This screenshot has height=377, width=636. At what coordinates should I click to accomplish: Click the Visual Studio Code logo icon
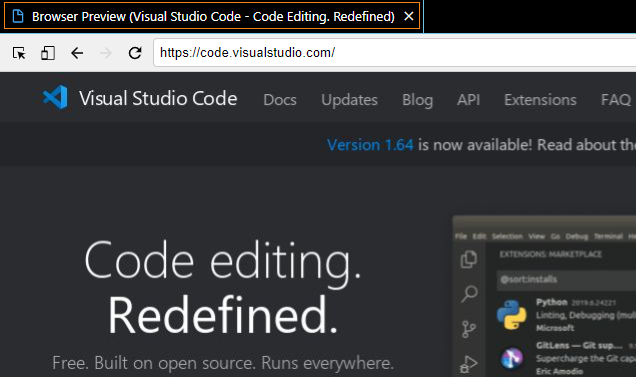[55, 97]
